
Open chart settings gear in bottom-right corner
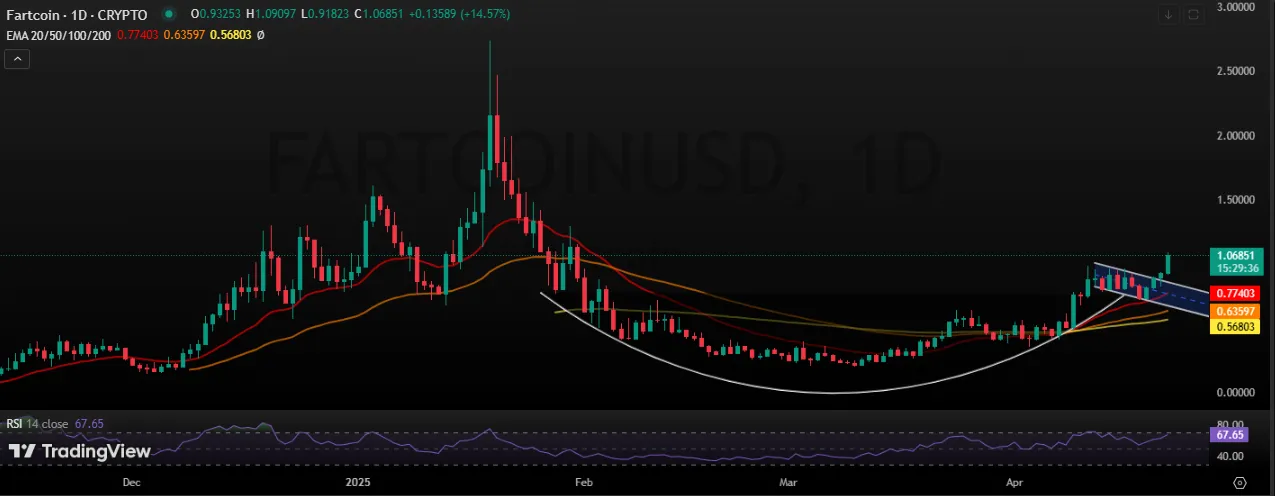(1239, 481)
